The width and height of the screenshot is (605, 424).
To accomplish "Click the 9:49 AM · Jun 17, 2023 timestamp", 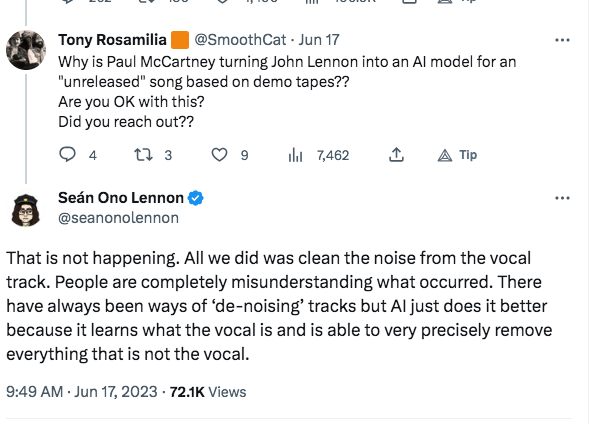I will point(82,392).
